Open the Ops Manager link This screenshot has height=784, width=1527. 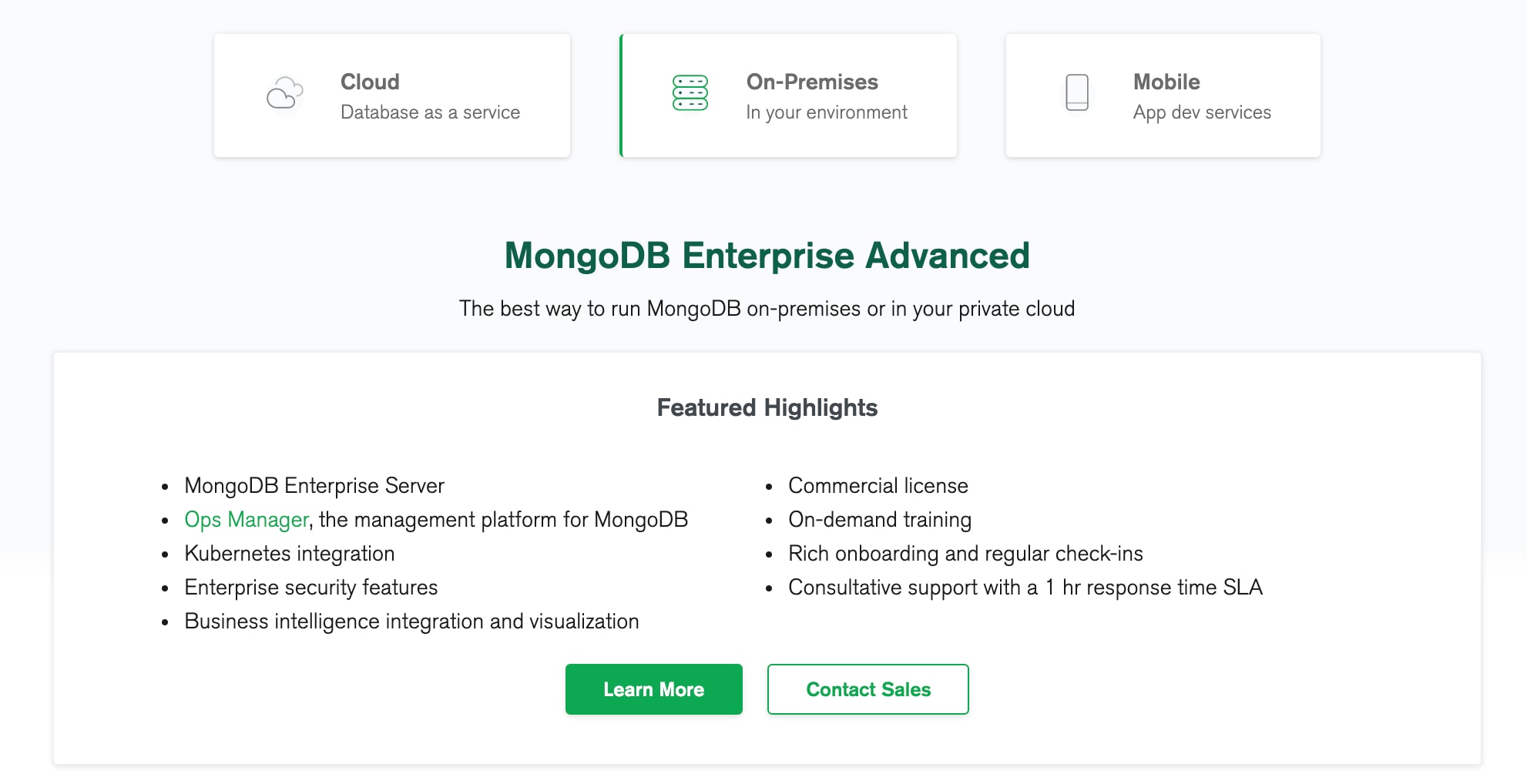[x=245, y=519]
